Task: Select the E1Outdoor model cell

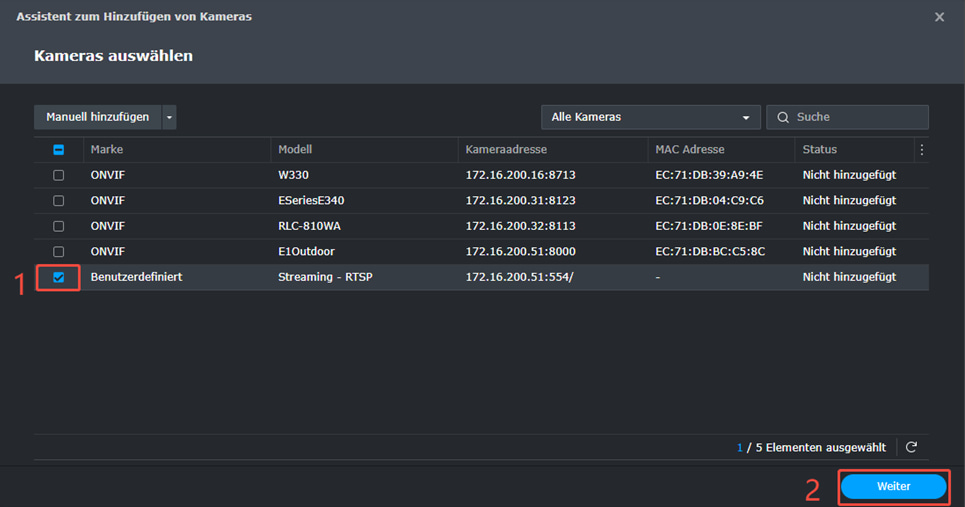Action: click(306, 252)
